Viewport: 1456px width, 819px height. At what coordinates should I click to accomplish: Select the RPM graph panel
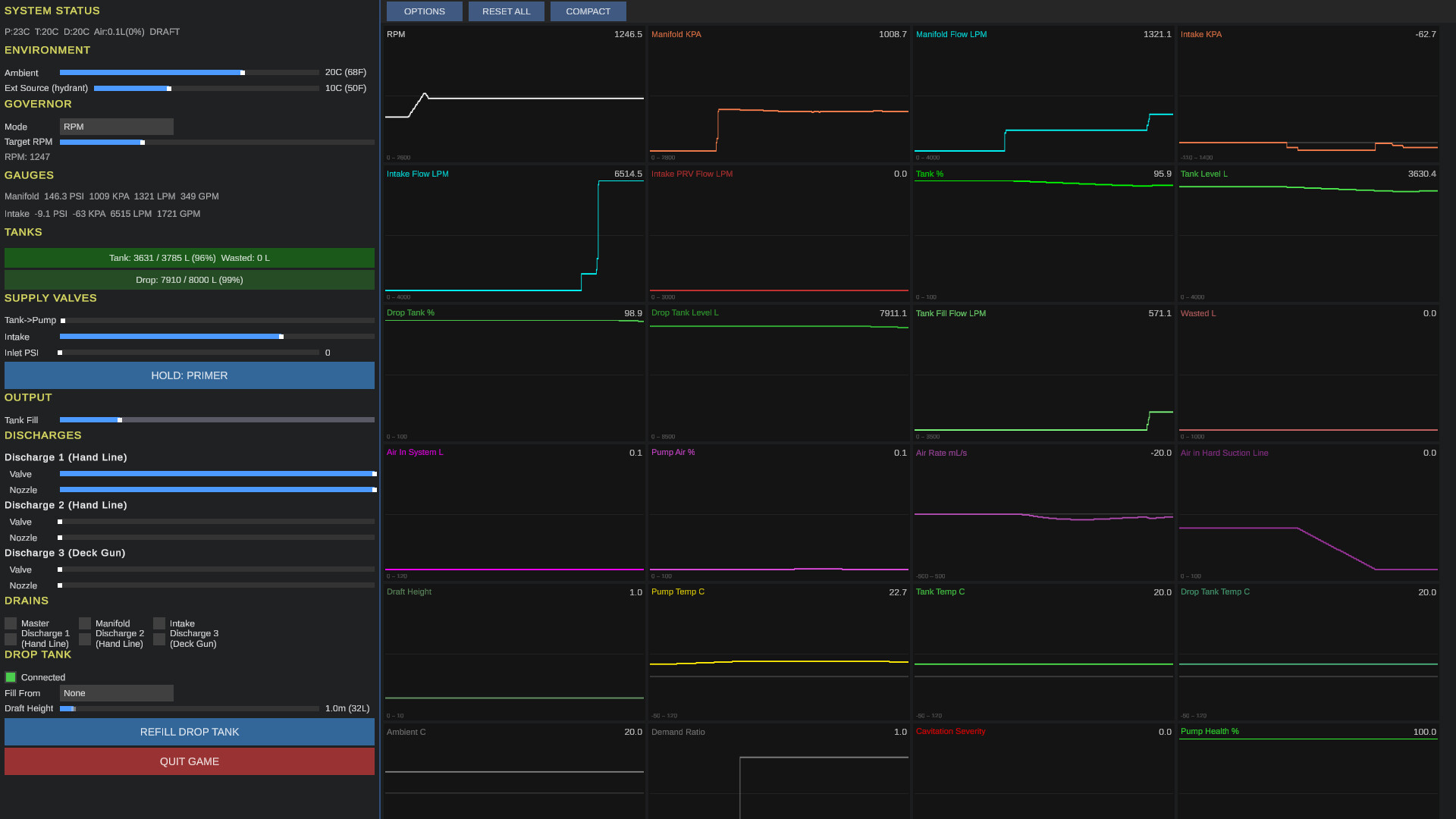click(x=514, y=95)
